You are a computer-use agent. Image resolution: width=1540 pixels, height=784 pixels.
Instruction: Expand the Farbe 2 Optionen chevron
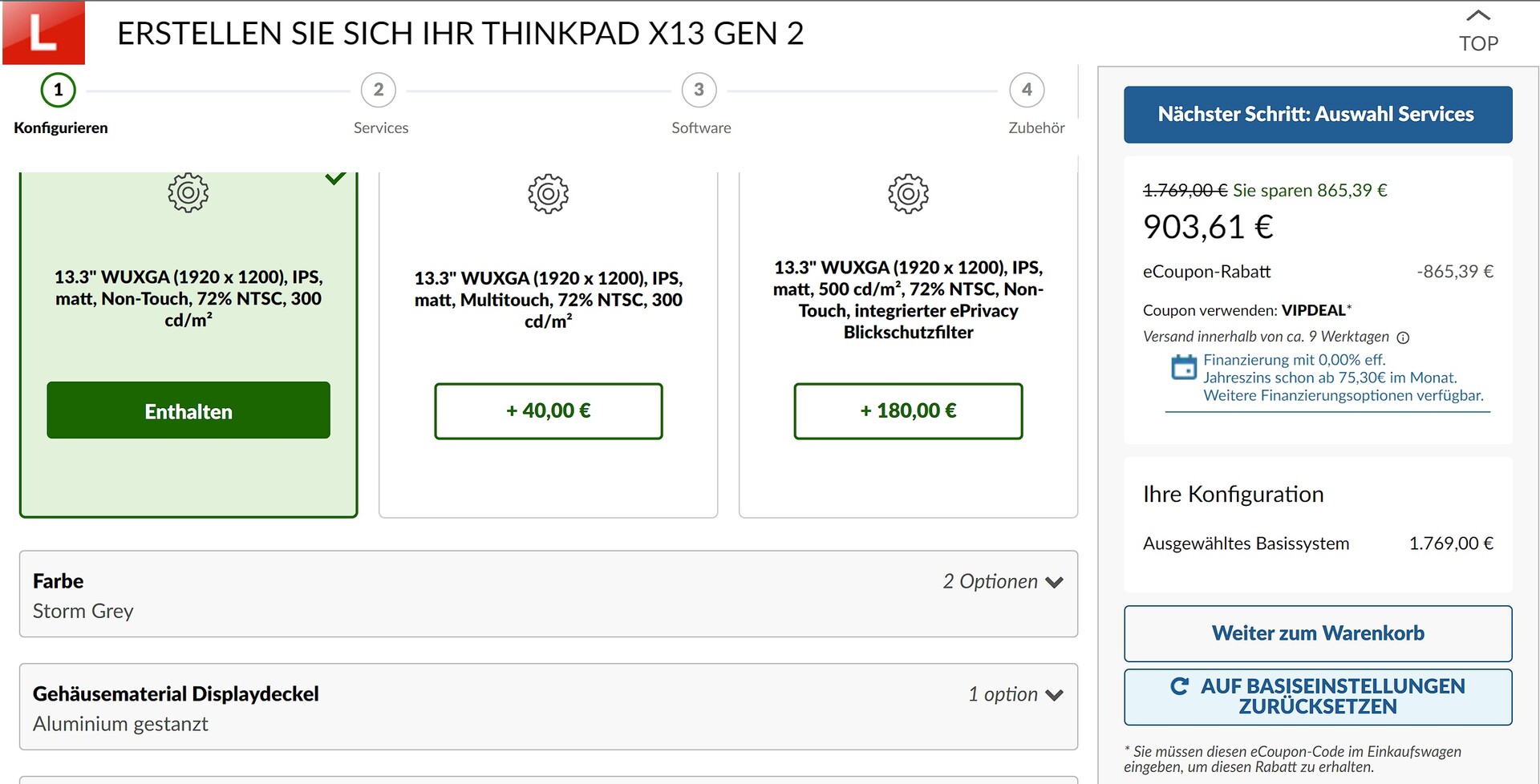tap(1055, 583)
